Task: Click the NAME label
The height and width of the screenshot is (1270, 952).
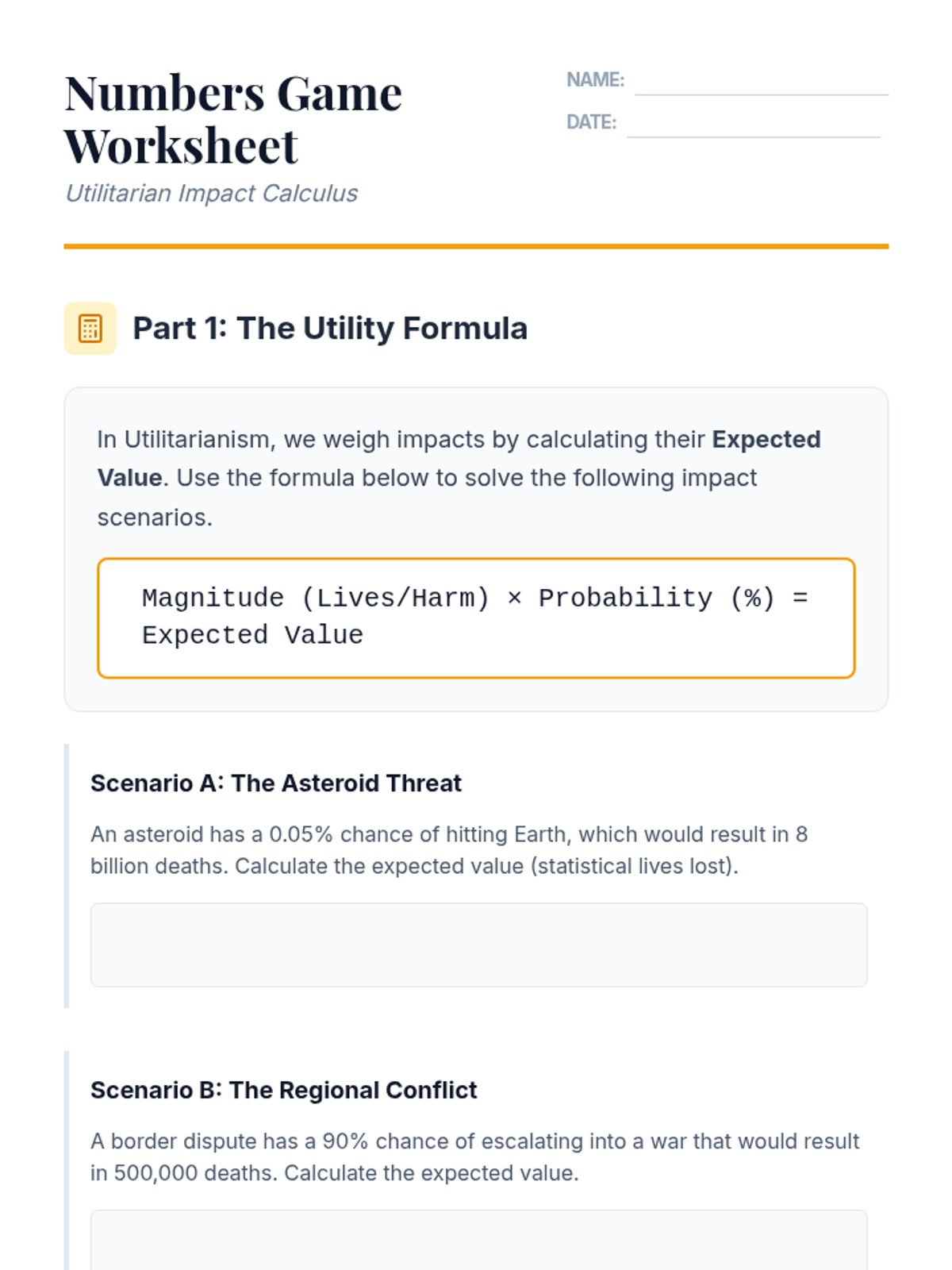Action: pyautogui.click(x=595, y=80)
